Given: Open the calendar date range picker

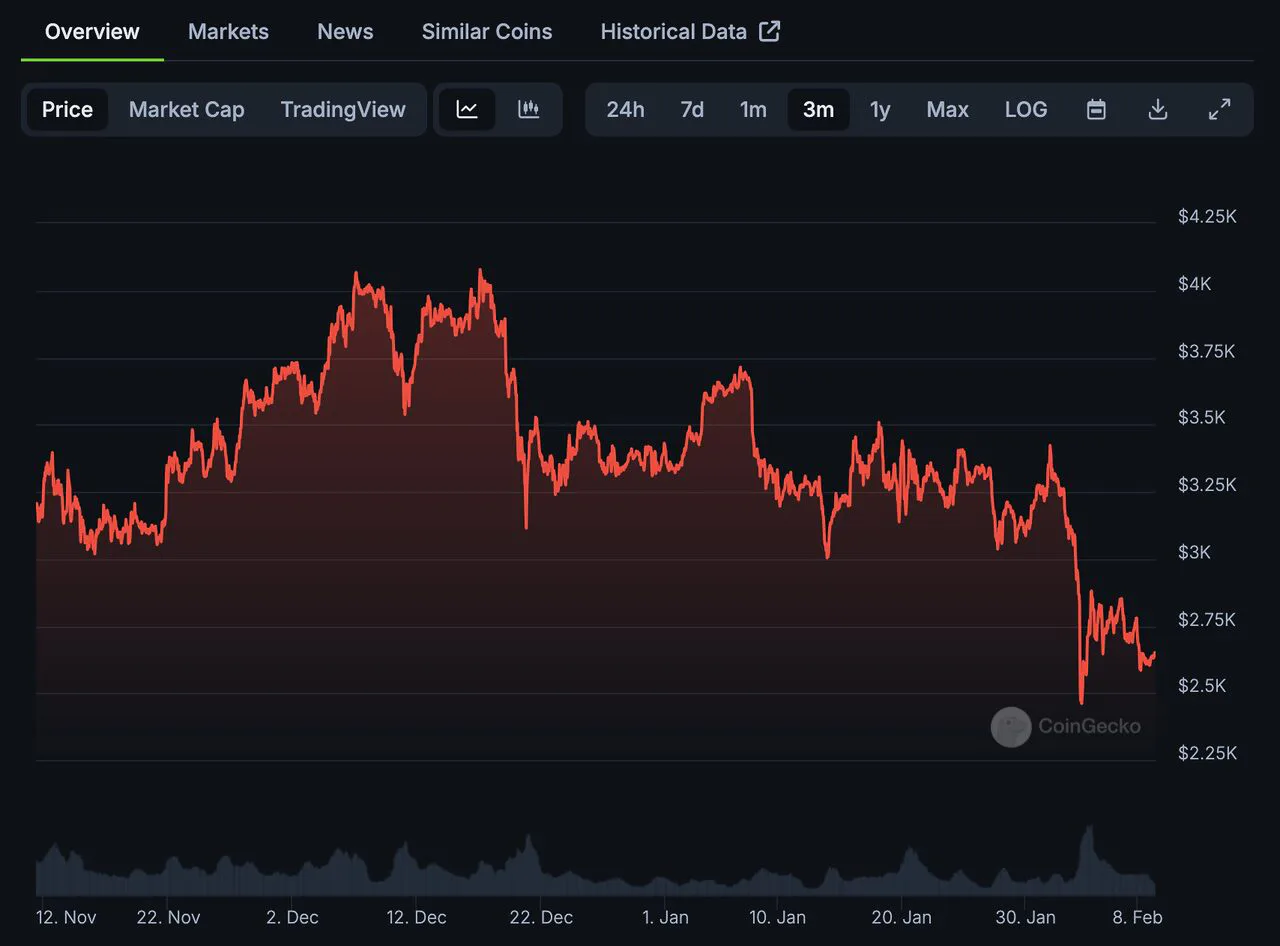Looking at the screenshot, I should pos(1096,110).
